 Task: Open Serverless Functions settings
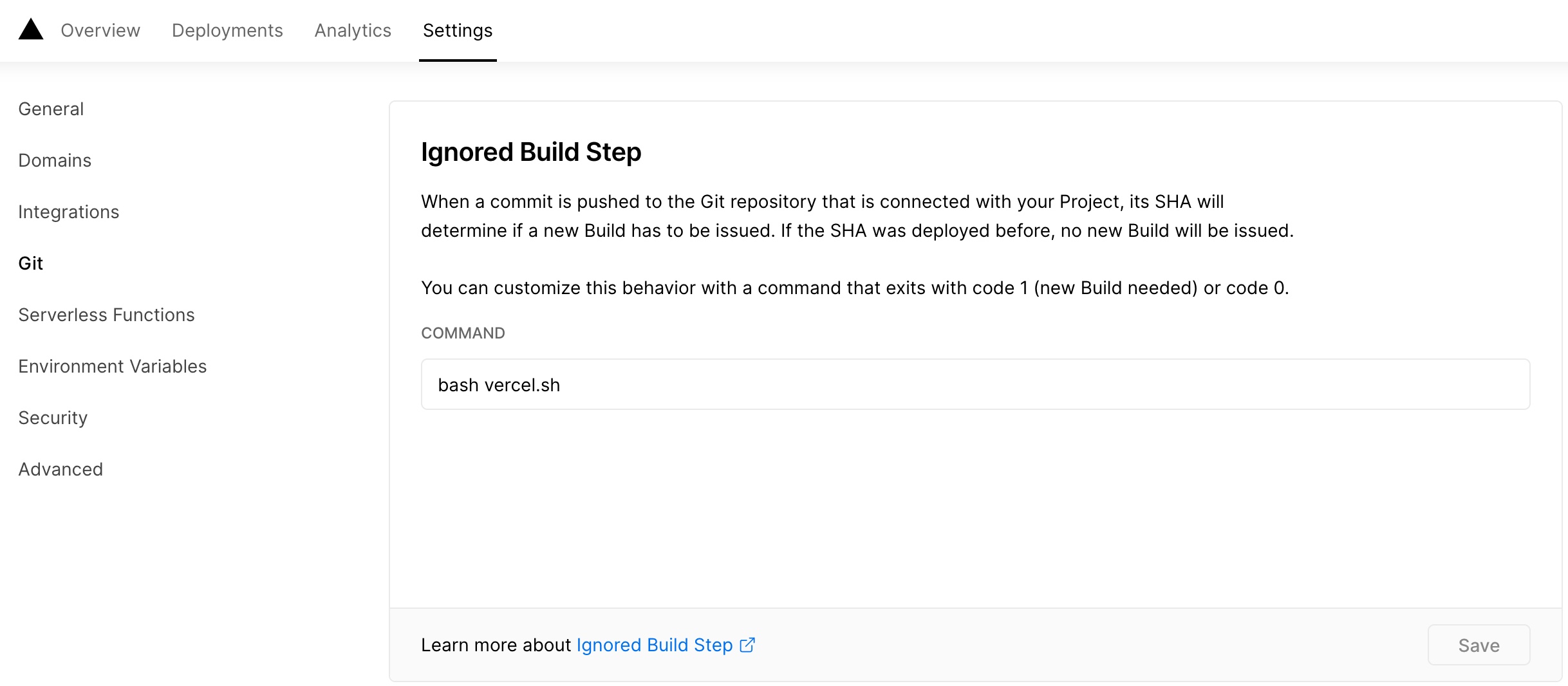106,315
